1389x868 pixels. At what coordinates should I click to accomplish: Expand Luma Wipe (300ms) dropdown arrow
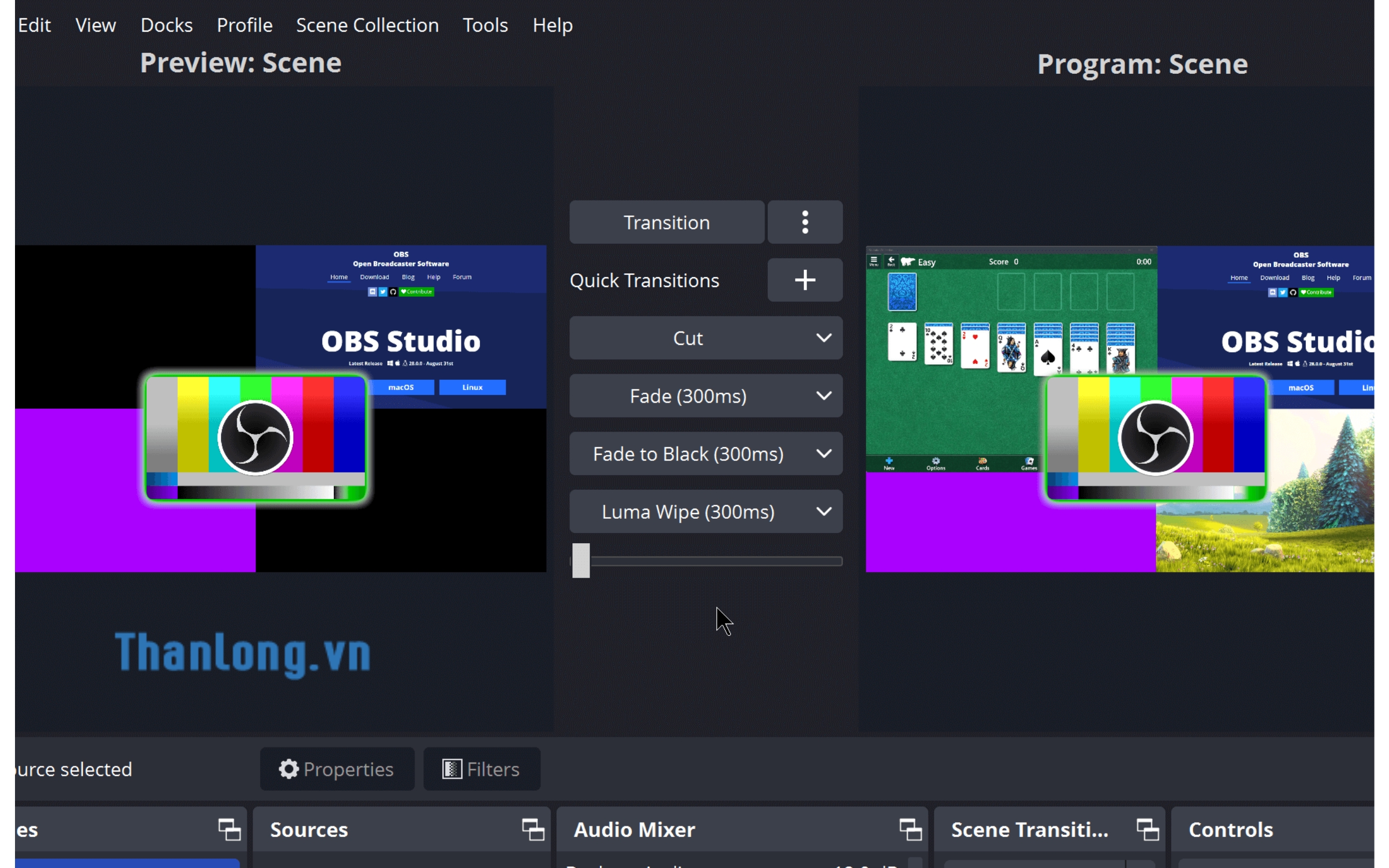click(823, 511)
